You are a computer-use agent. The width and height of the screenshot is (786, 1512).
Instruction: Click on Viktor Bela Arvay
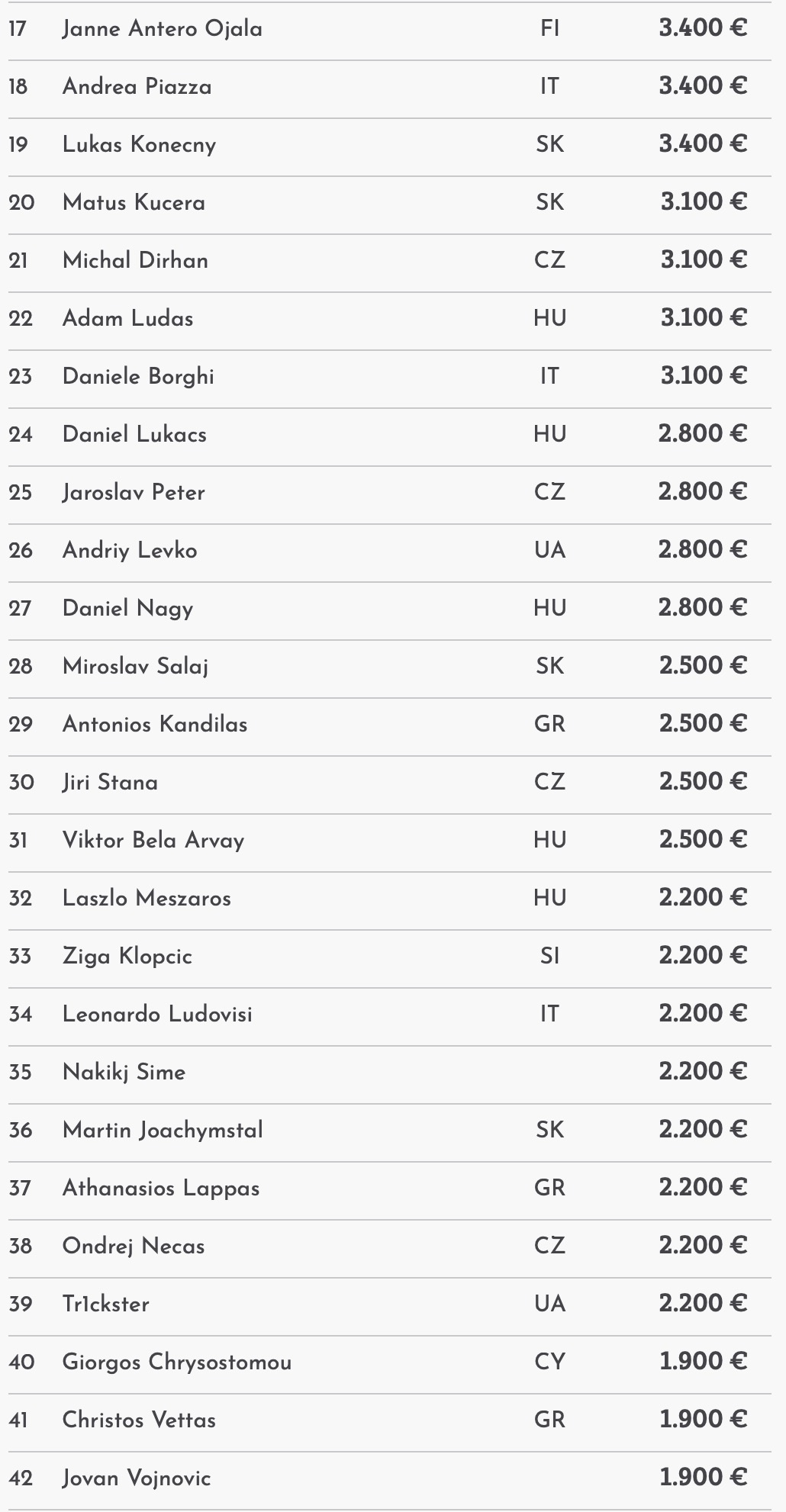pyautogui.click(x=153, y=840)
